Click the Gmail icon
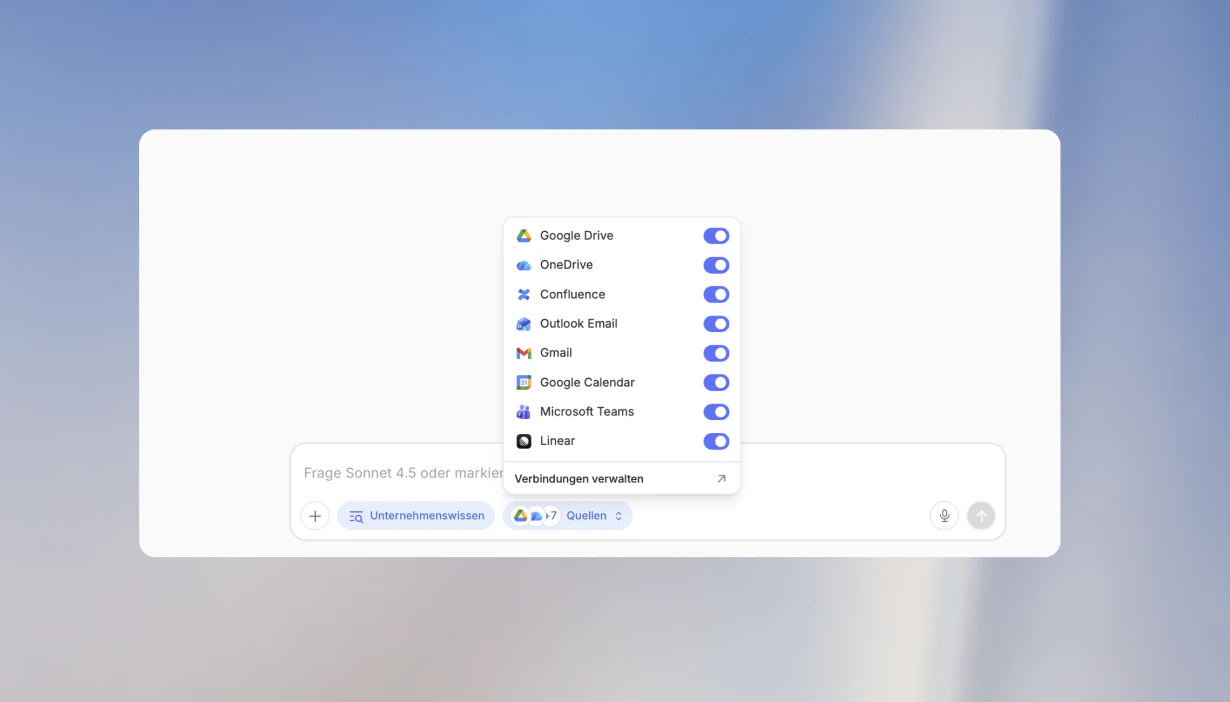This screenshot has height=702, width=1230. click(523, 353)
